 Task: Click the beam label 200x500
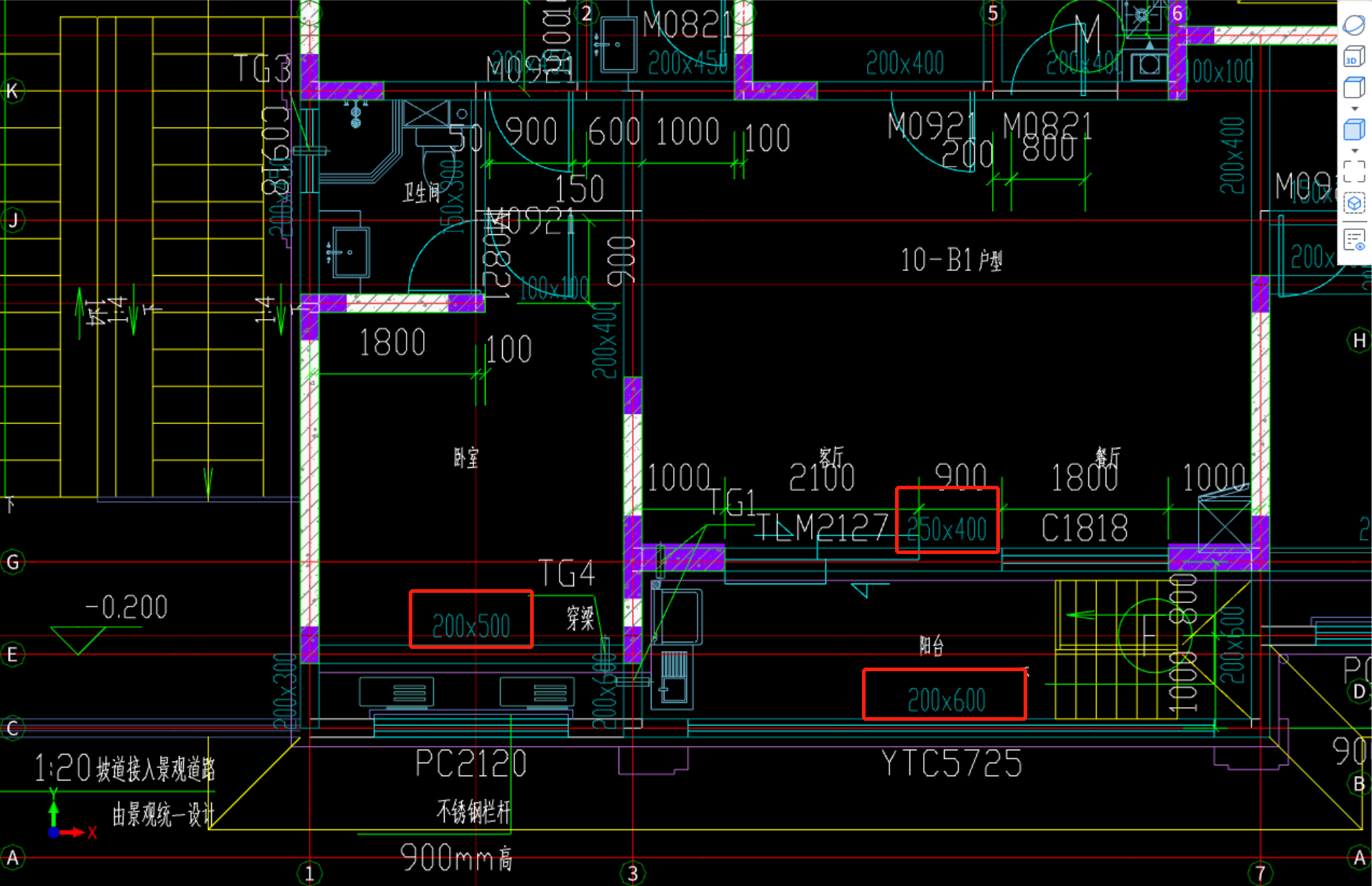471,626
